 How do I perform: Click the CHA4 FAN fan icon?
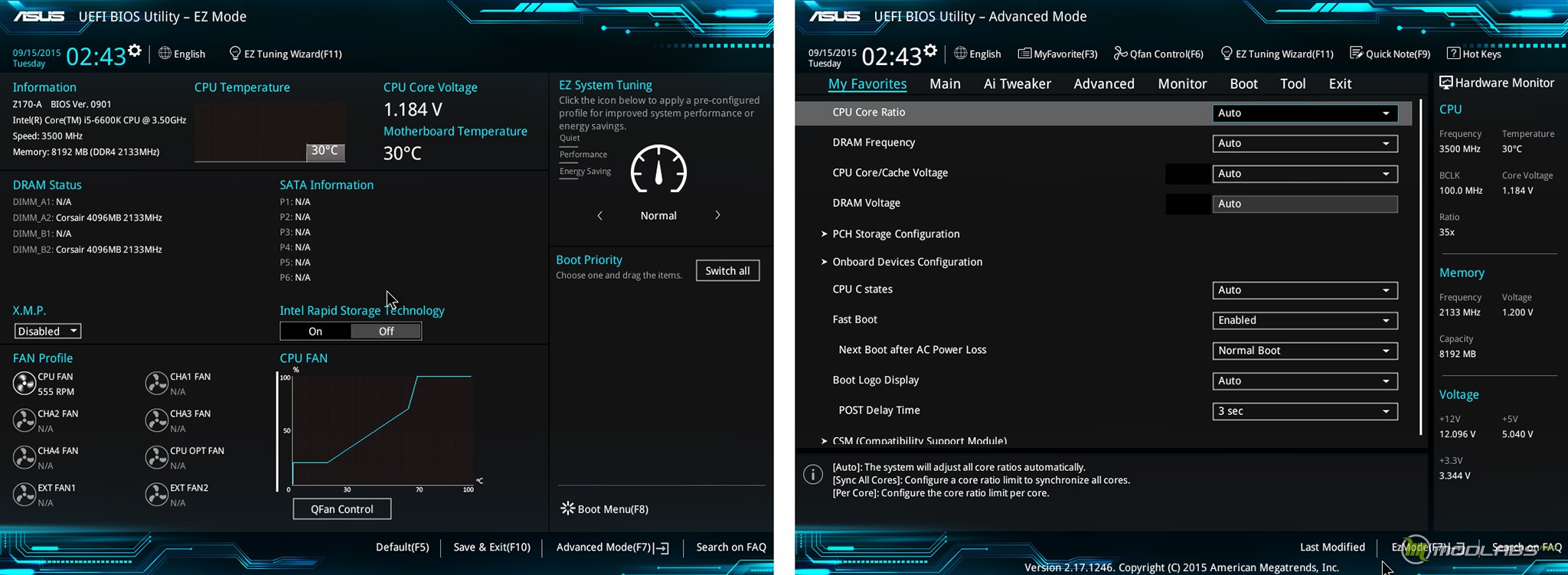[24, 457]
